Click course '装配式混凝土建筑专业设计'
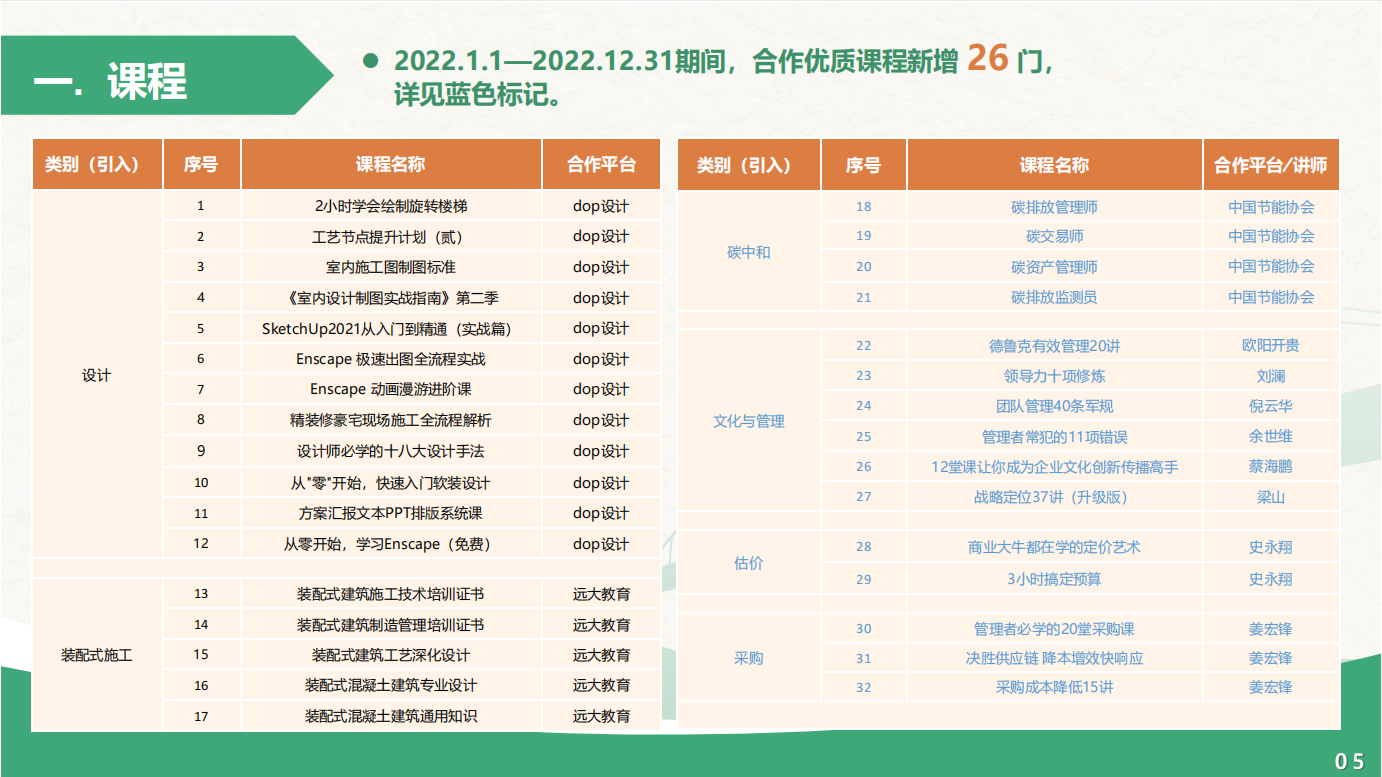 click(391, 685)
